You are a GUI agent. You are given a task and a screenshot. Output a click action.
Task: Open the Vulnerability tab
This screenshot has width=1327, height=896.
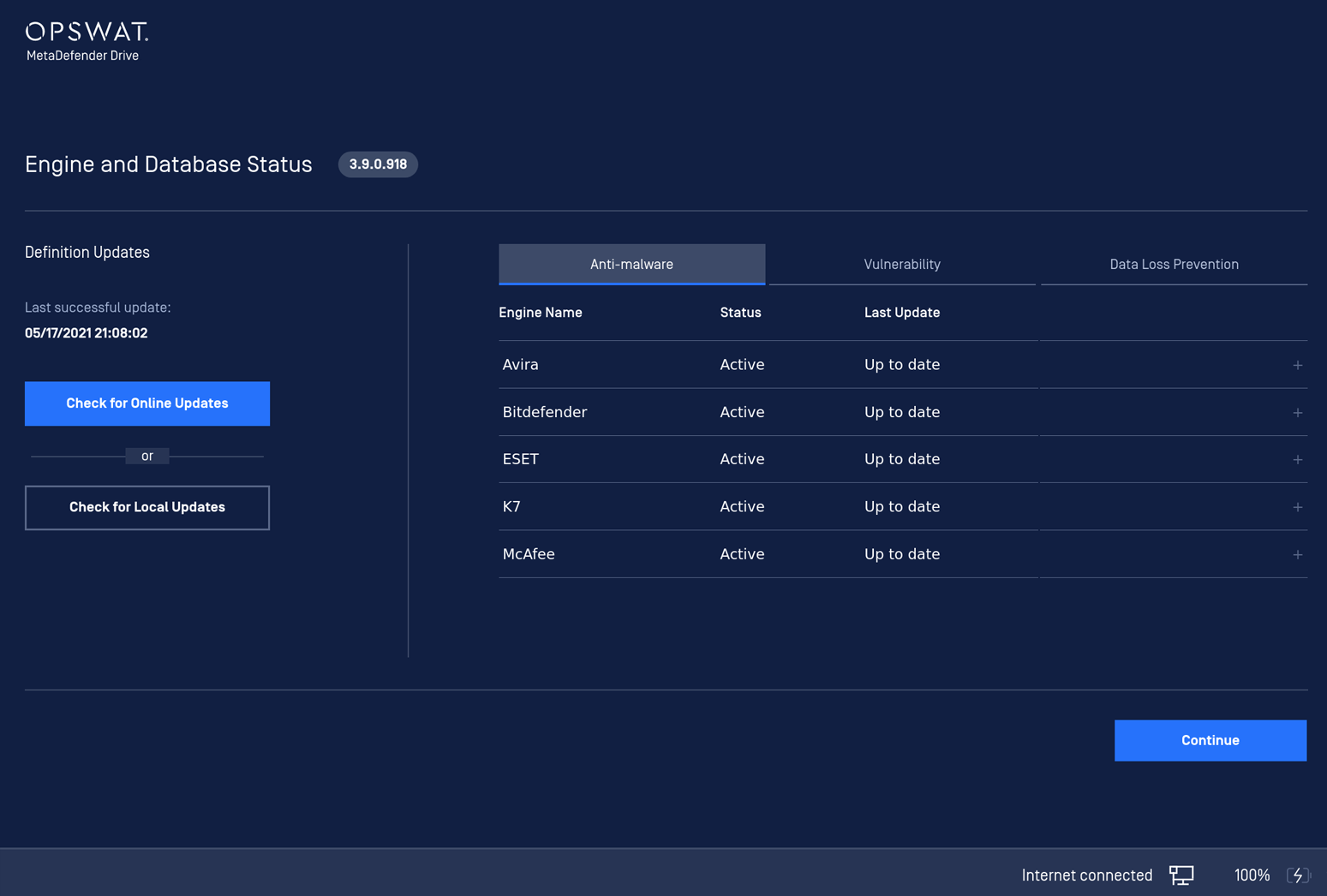click(902, 264)
